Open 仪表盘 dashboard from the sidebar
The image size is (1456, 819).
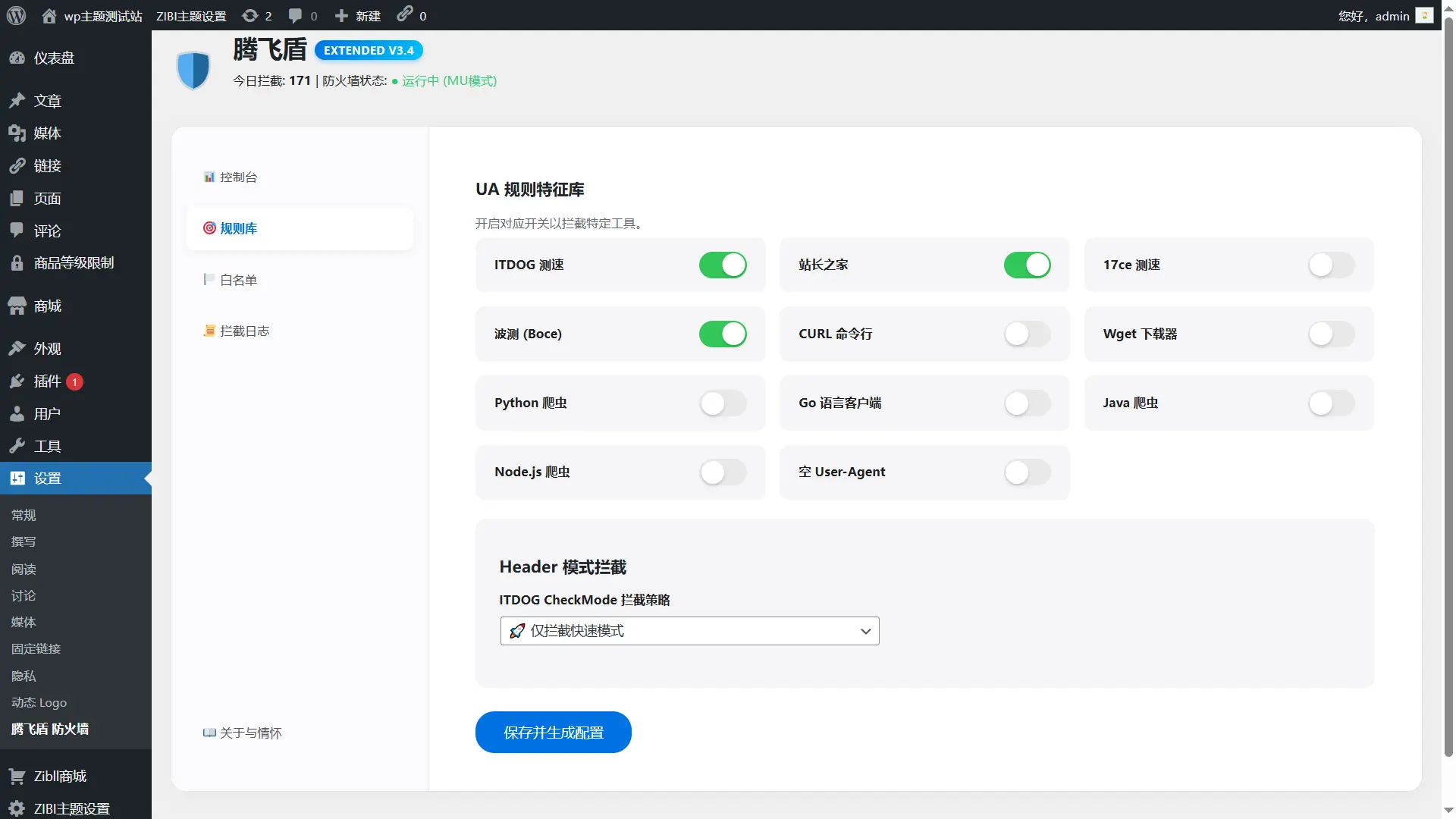click(54, 58)
